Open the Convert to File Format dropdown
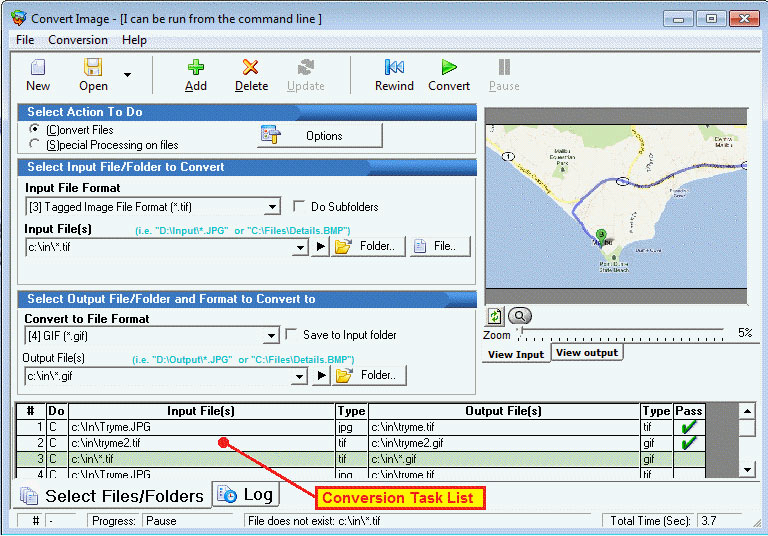 tap(271, 336)
